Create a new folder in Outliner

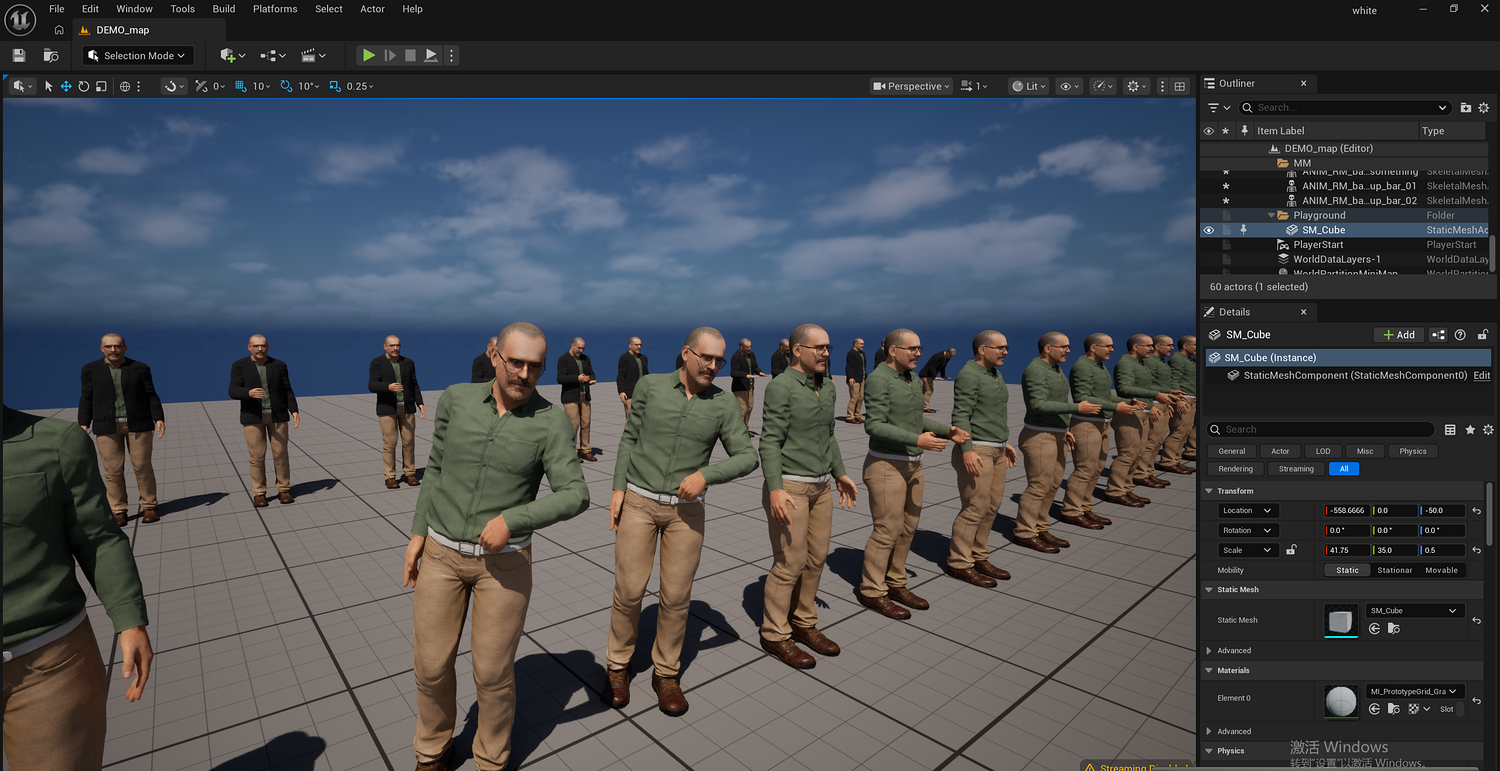1466,107
